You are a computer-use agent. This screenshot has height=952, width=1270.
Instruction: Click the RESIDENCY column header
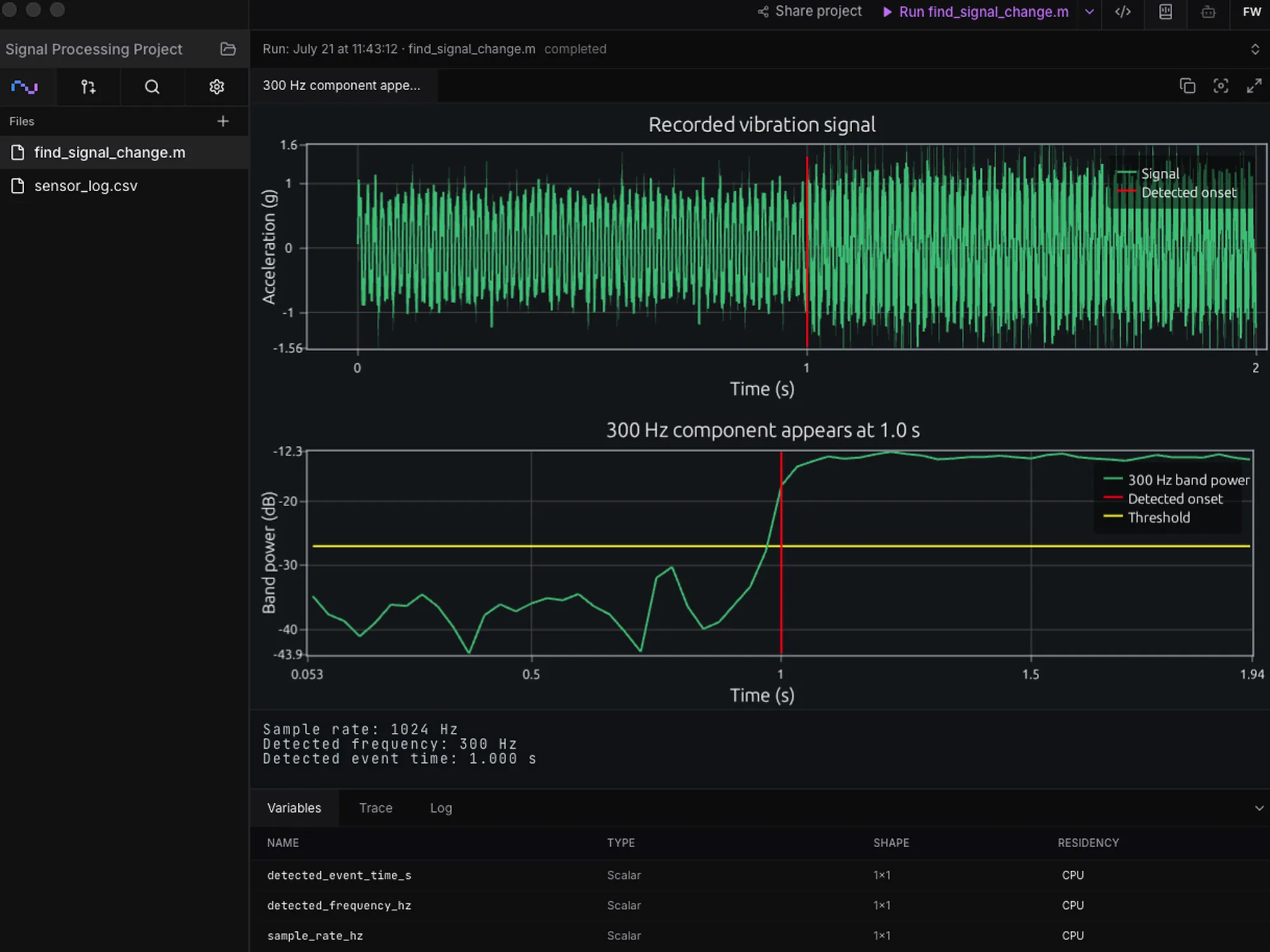[x=1088, y=843]
